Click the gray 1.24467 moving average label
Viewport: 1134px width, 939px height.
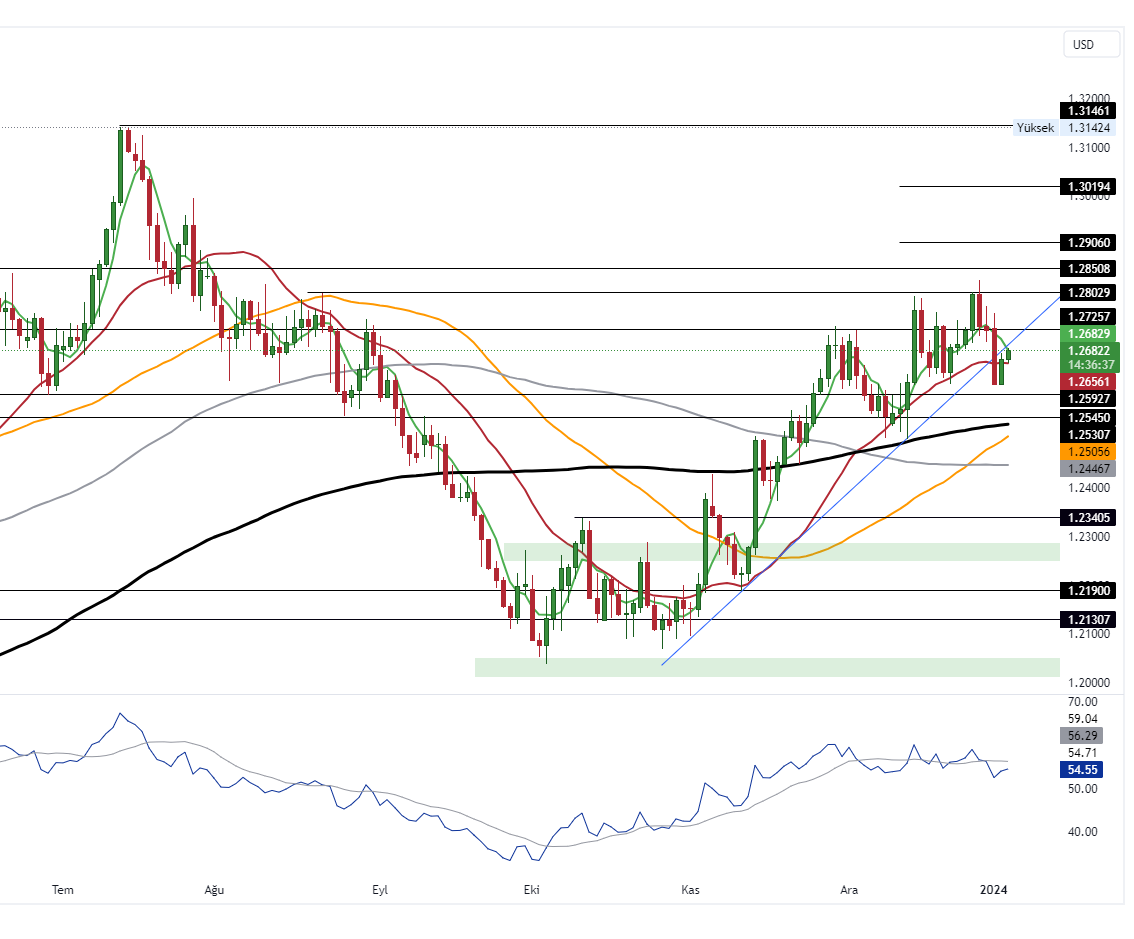pos(1088,468)
